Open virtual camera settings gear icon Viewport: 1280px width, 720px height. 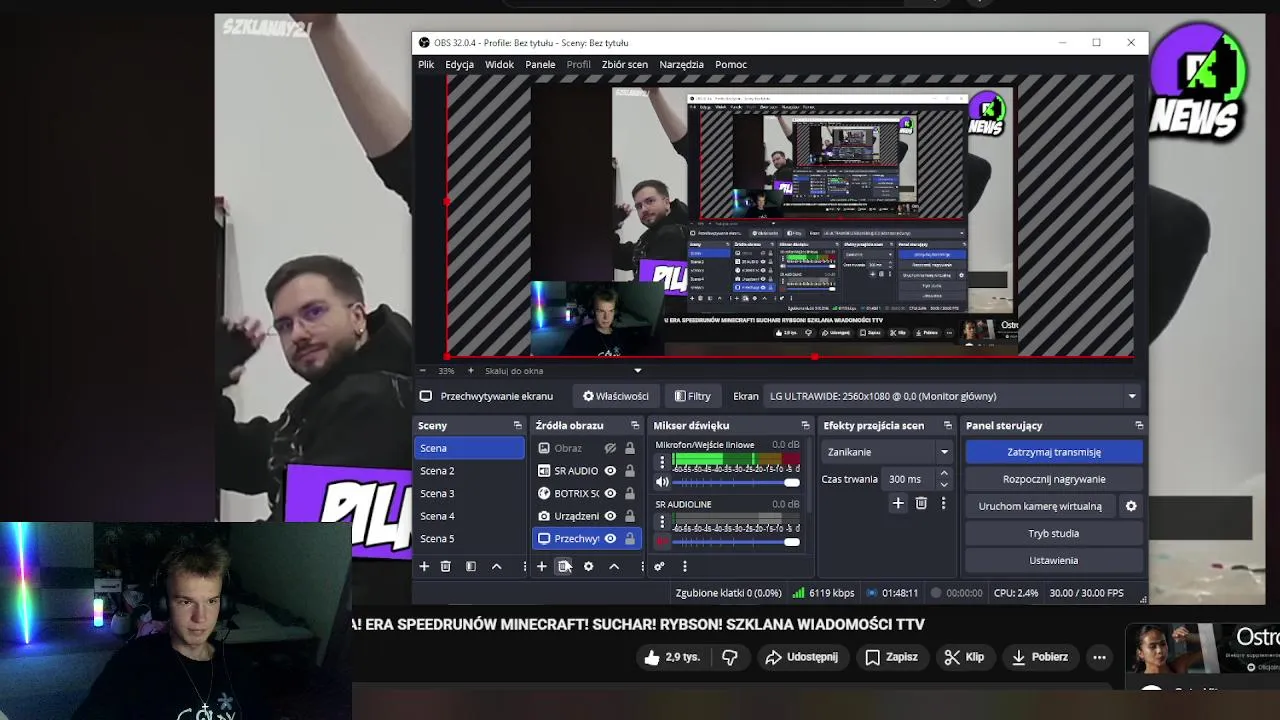(1131, 506)
